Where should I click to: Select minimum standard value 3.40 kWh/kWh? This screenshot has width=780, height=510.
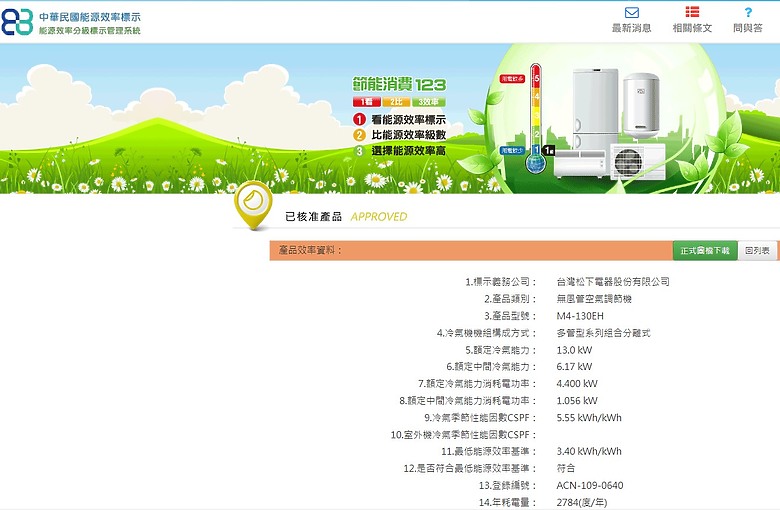point(589,451)
